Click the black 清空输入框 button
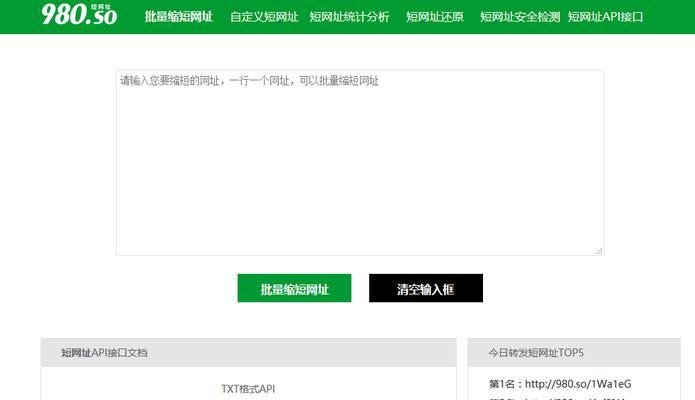Image resolution: width=695 pixels, height=400 pixels. (x=426, y=288)
